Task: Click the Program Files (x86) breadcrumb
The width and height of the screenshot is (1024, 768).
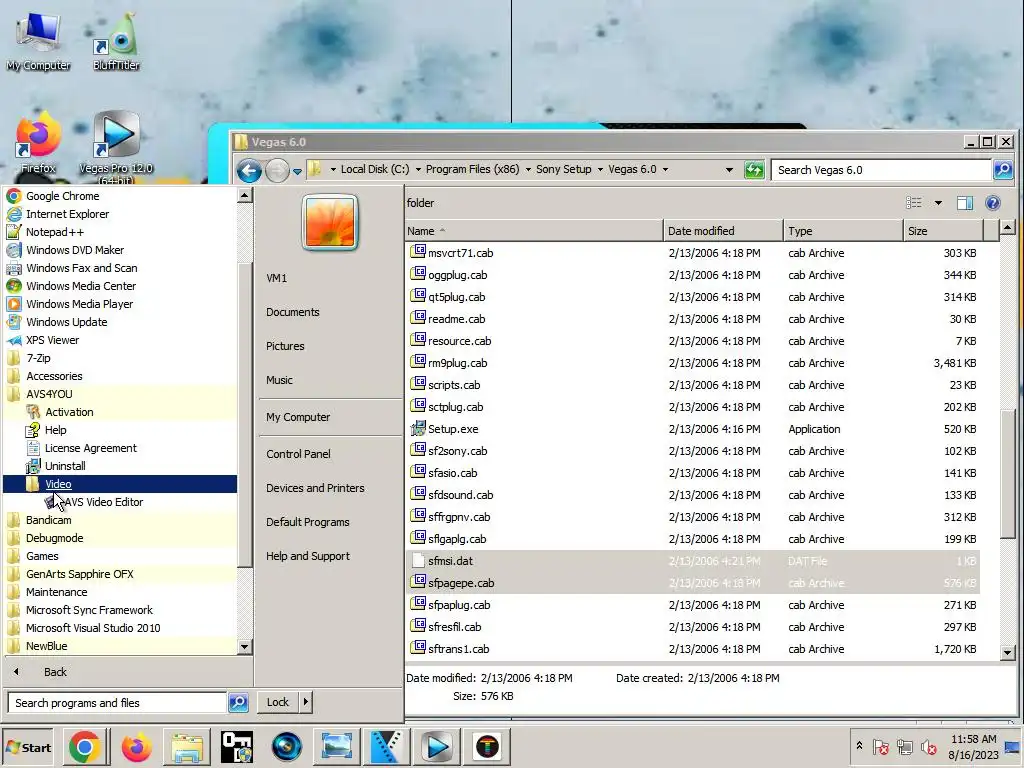Action: (473, 169)
